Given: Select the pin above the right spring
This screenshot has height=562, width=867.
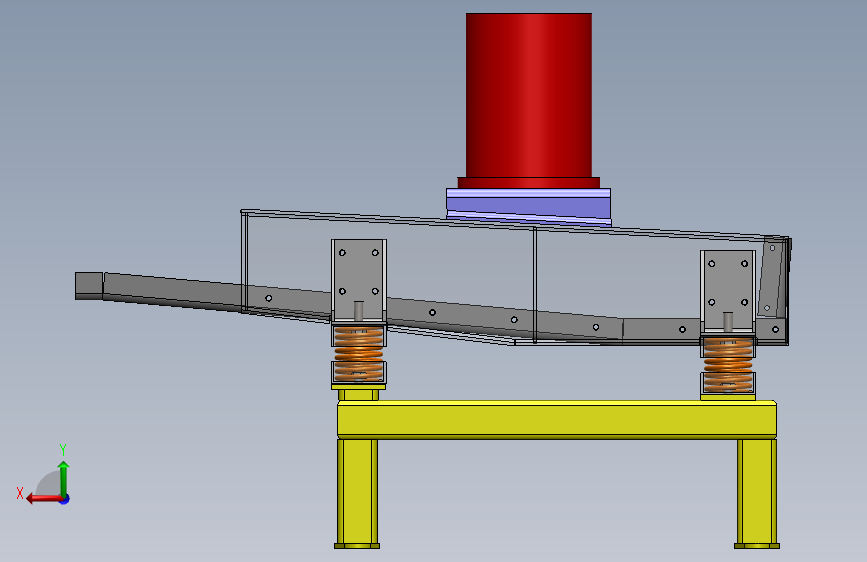Looking at the screenshot, I should 728,321.
